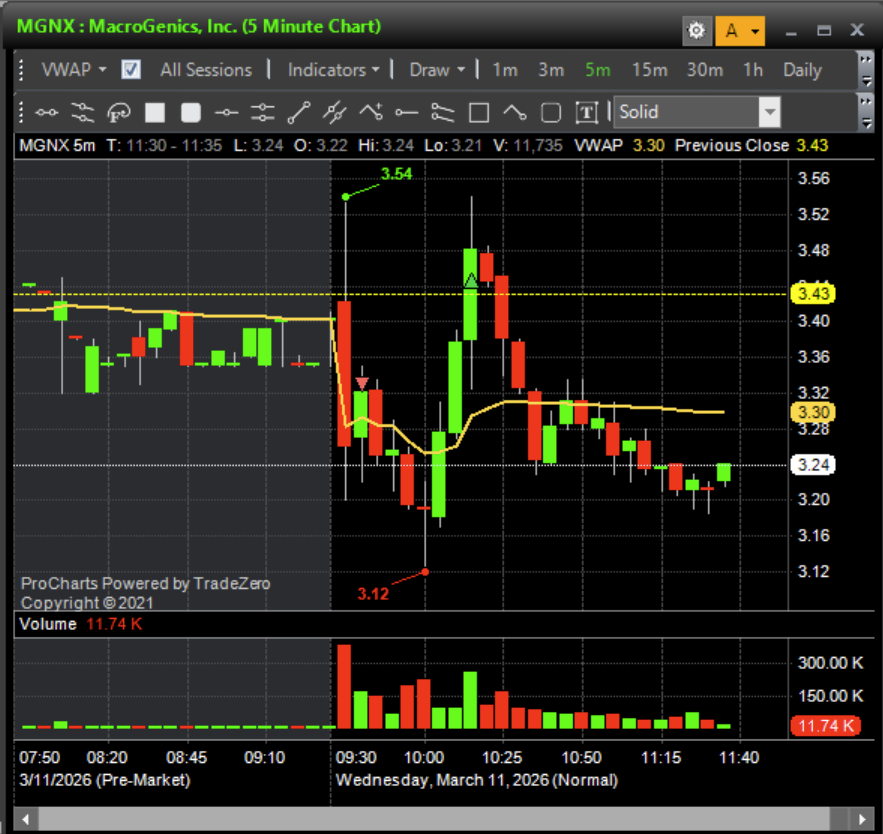Click the horizontal line drawing tool
The height and width of the screenshot is (834, 883).
tap(46, 113)
